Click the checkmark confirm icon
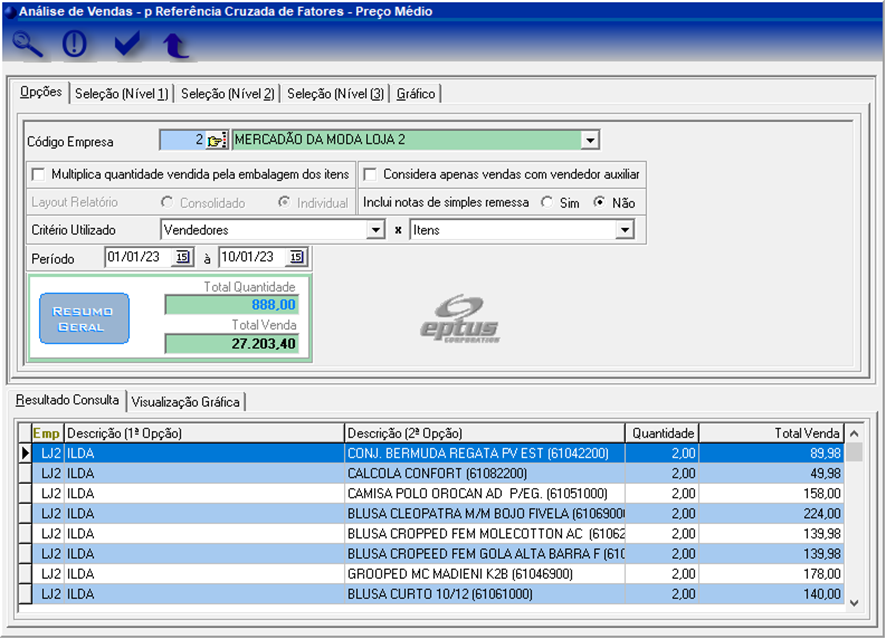886x639 pixels. (126, 45)
